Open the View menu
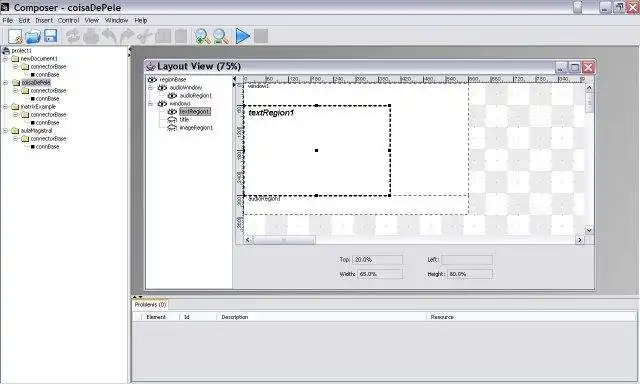Viewport: 640px width, 384px height. pos(91,20)
